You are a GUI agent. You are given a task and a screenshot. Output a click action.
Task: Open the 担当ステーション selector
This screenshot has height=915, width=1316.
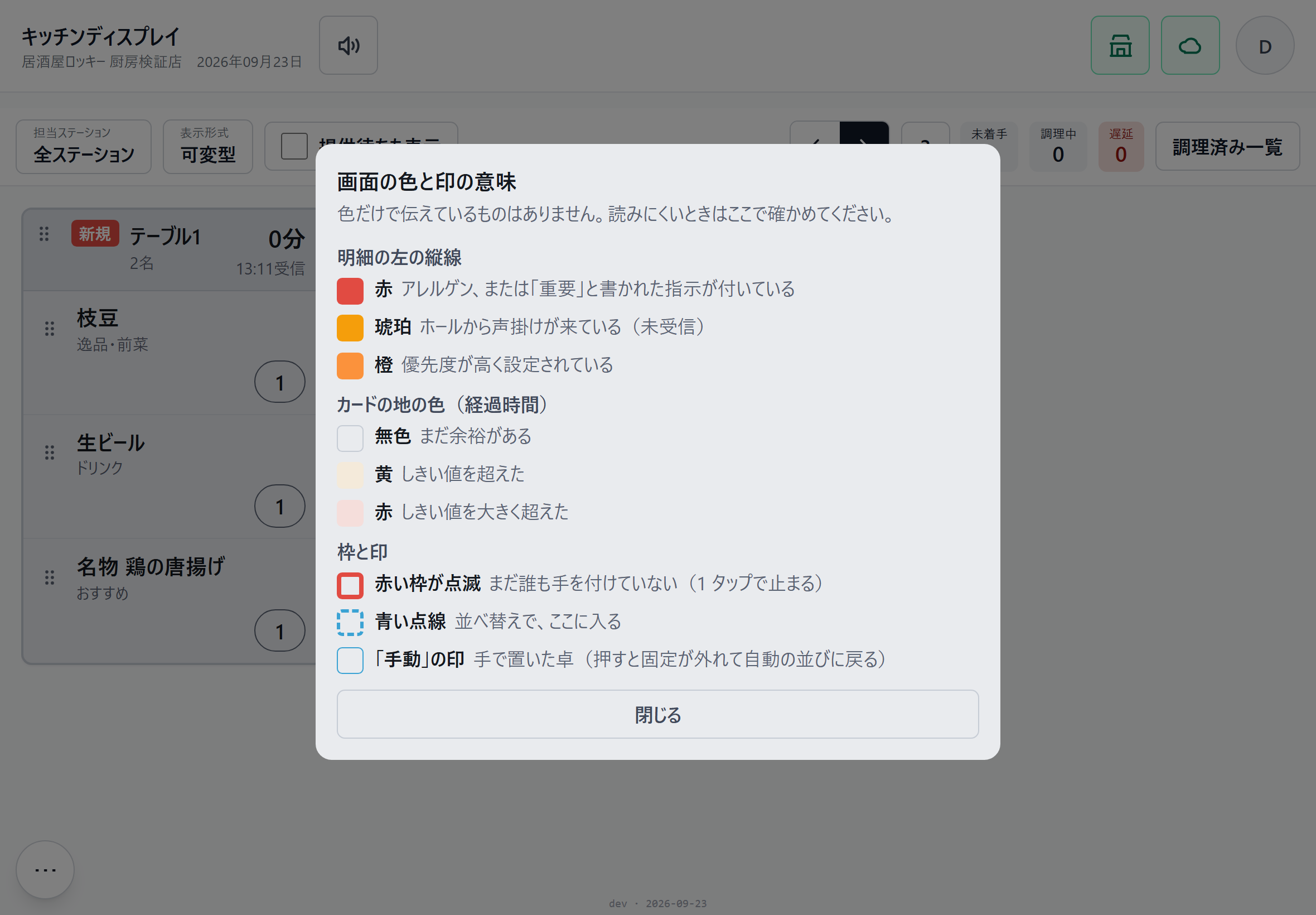[x=84, y=147]
